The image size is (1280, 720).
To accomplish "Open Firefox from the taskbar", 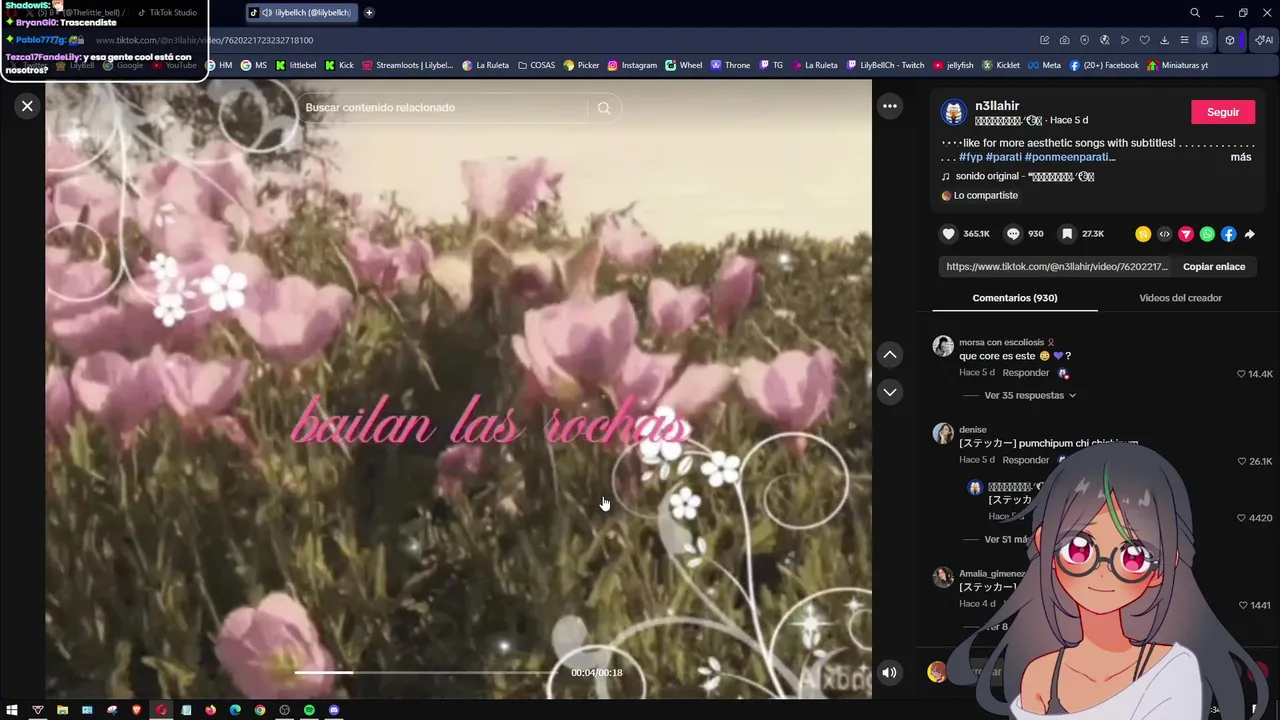I will click(x=210, y=710).
